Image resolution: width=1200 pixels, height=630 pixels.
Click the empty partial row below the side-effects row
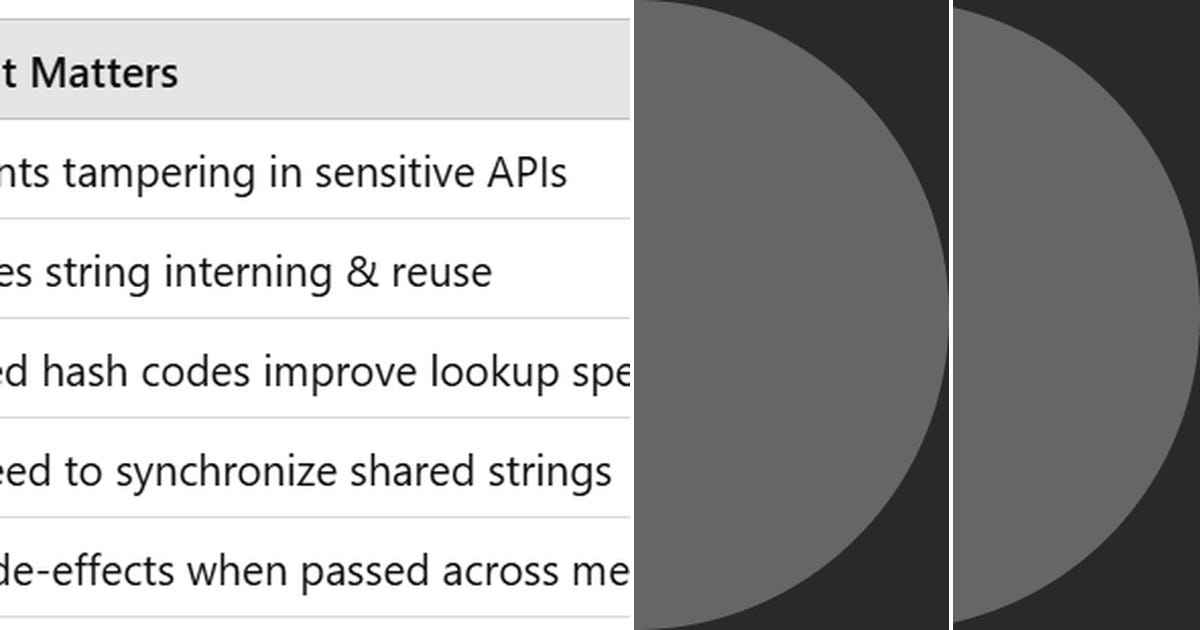(x=314, y=624)
